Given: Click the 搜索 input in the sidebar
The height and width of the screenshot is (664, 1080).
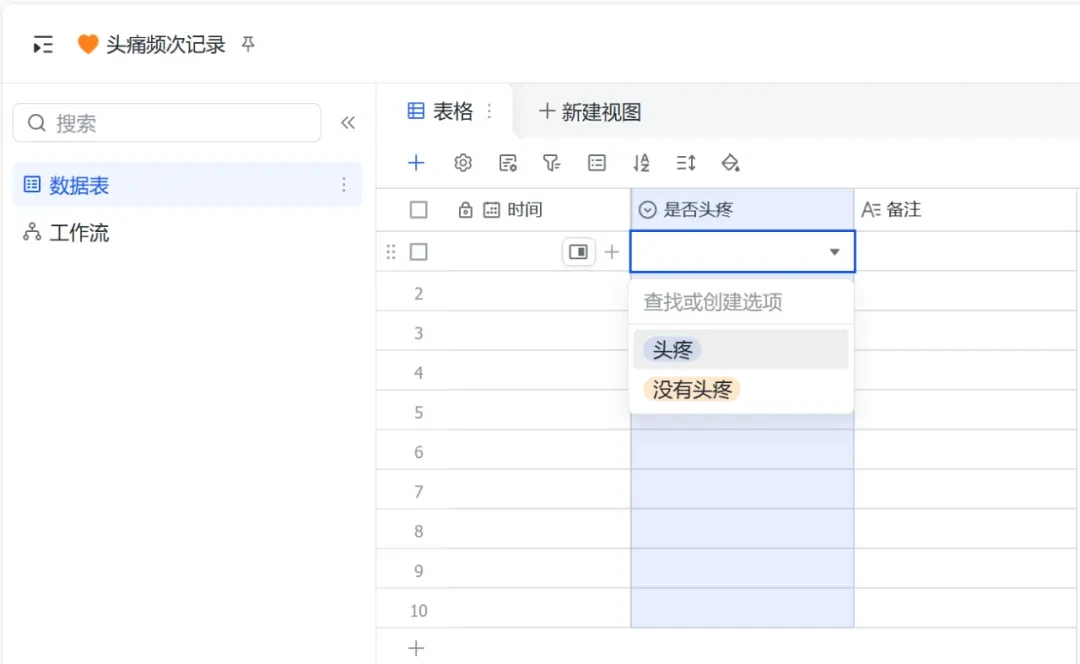Looking at the screenshot, I should (167, 123).
